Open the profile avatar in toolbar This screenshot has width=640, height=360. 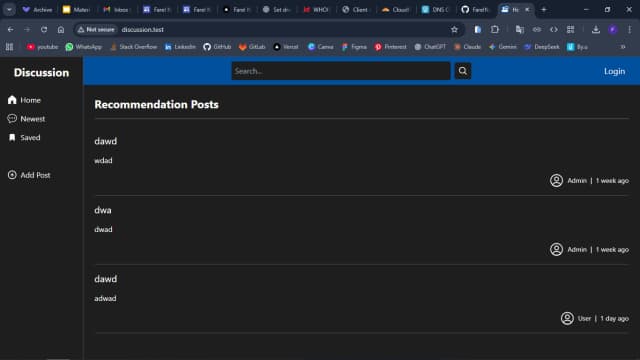point(613,29)
